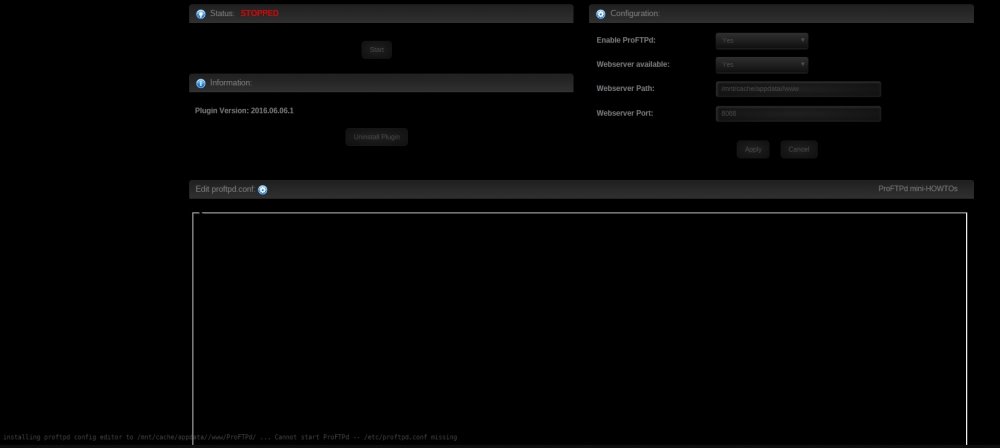
Task: Click the Uninstall Plugin button
Action: tap(376, 137)
